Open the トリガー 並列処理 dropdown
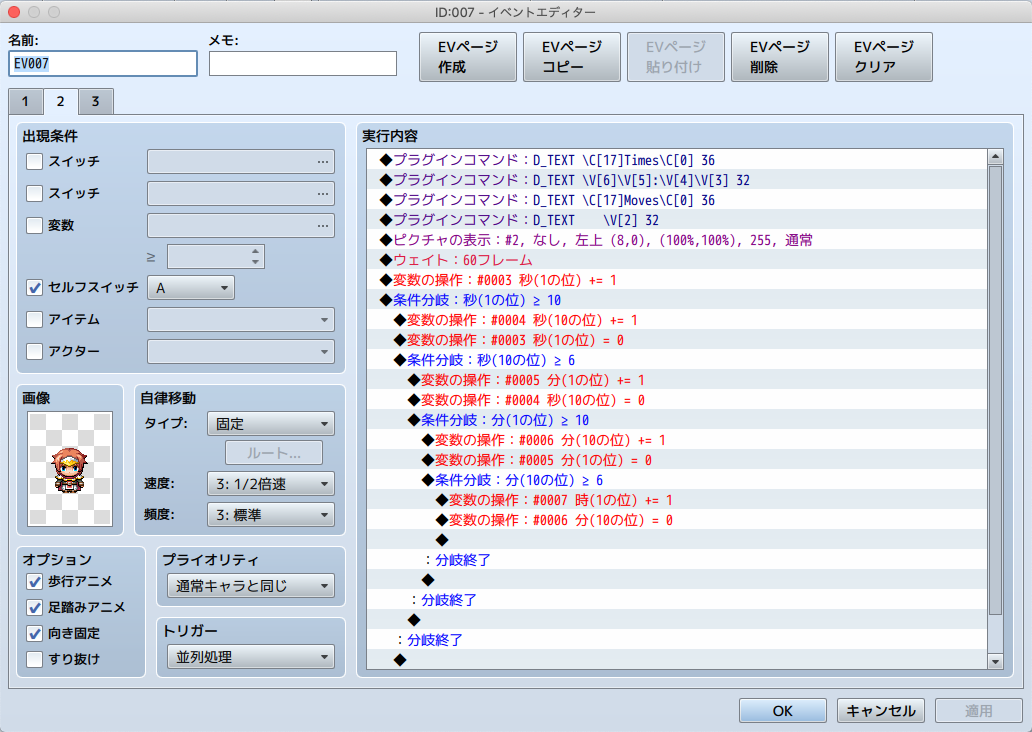 (x=251, y=657)
